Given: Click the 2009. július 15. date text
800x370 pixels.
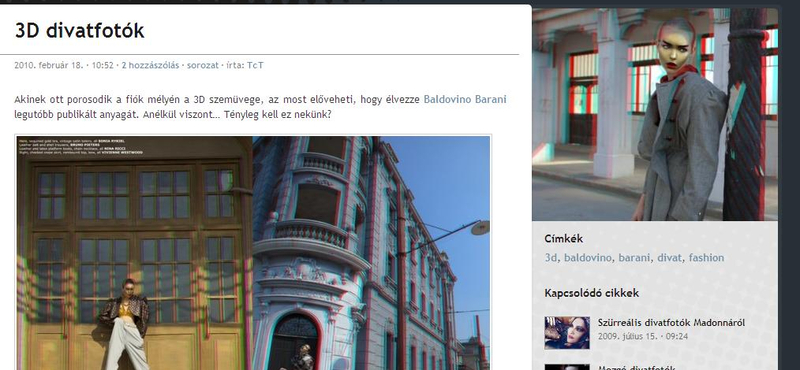Looking at the screenshot, I should 627,336.
